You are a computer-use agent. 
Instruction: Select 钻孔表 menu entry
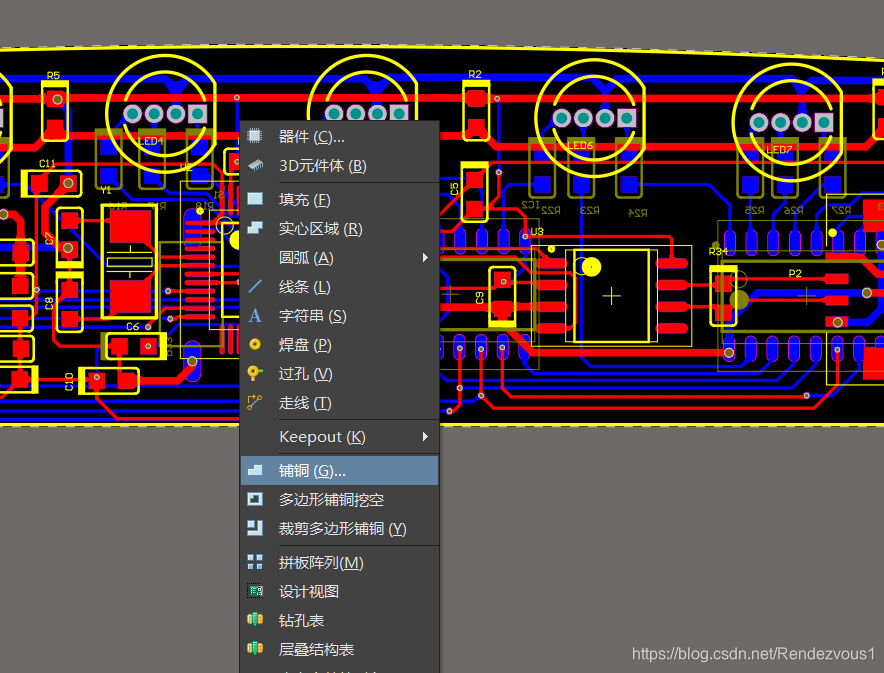pos(339,620)
